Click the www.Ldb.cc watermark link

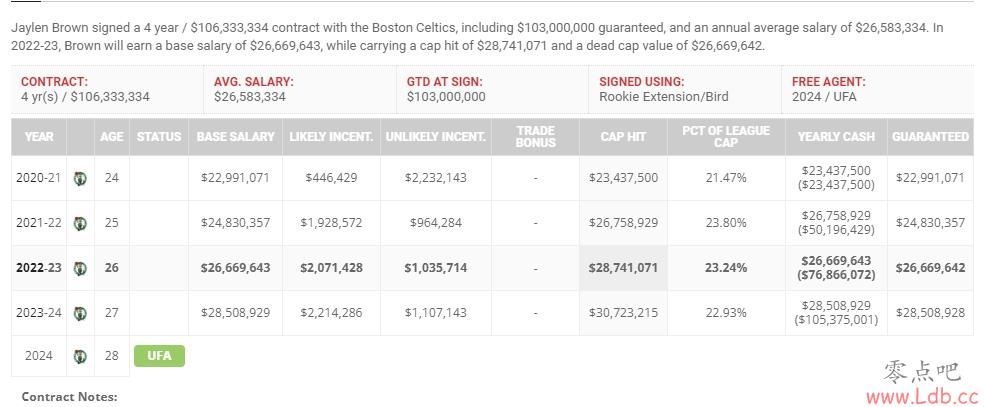click(922, 398)
